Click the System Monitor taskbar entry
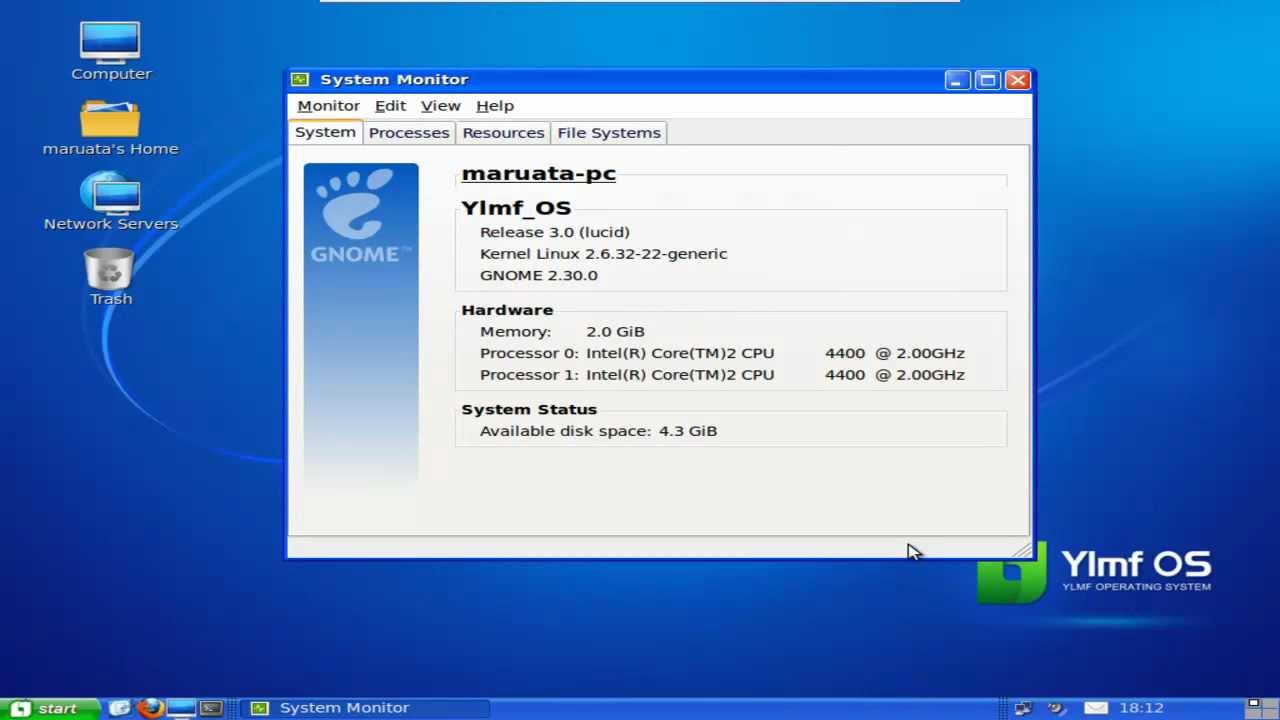The width and height of the screenshot is (1280, 720). (365, 708)
